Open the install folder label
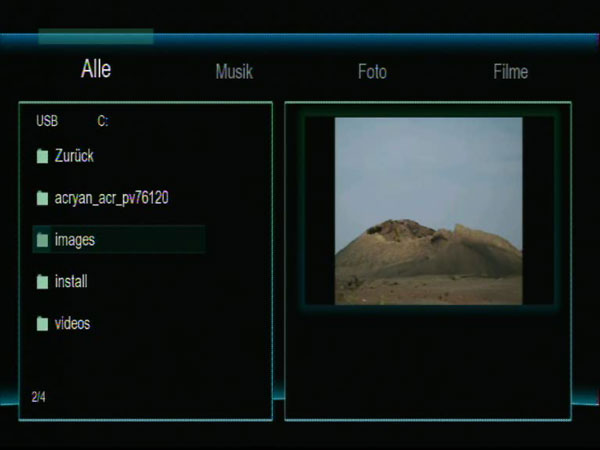Image resolution: width=600 pixels, height=450 pixels. (71, 282)
